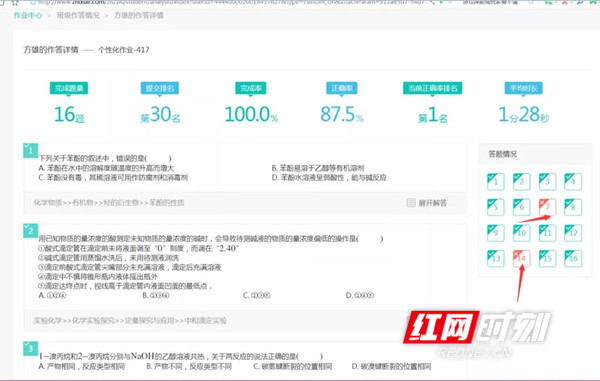The image size is (600, 381).
Task: Click statement ② about 碱式滴定管用蒸馏水洗
Action: tap(109, 258)
